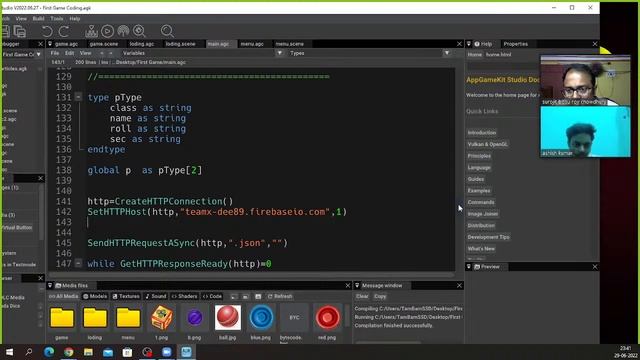The height and width of the screenshot is (360, 640).
Task: Collapse the while loop code fold
Action: 78,264
